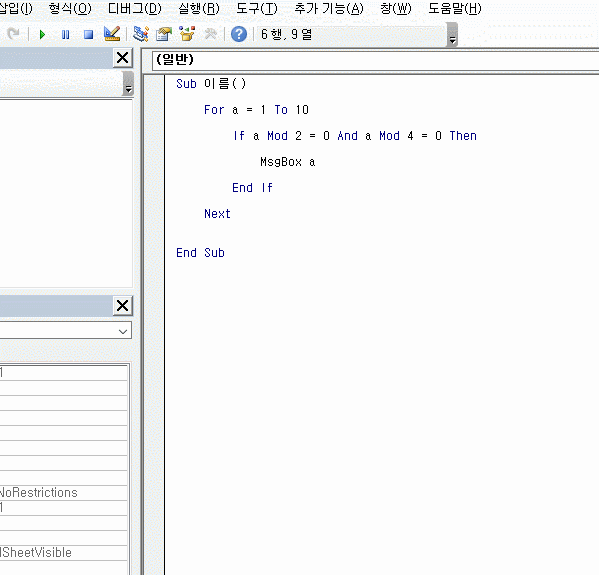Expand the (일반) object dropdown
This screenshot has height=575, width=599.
pos(376,60)
